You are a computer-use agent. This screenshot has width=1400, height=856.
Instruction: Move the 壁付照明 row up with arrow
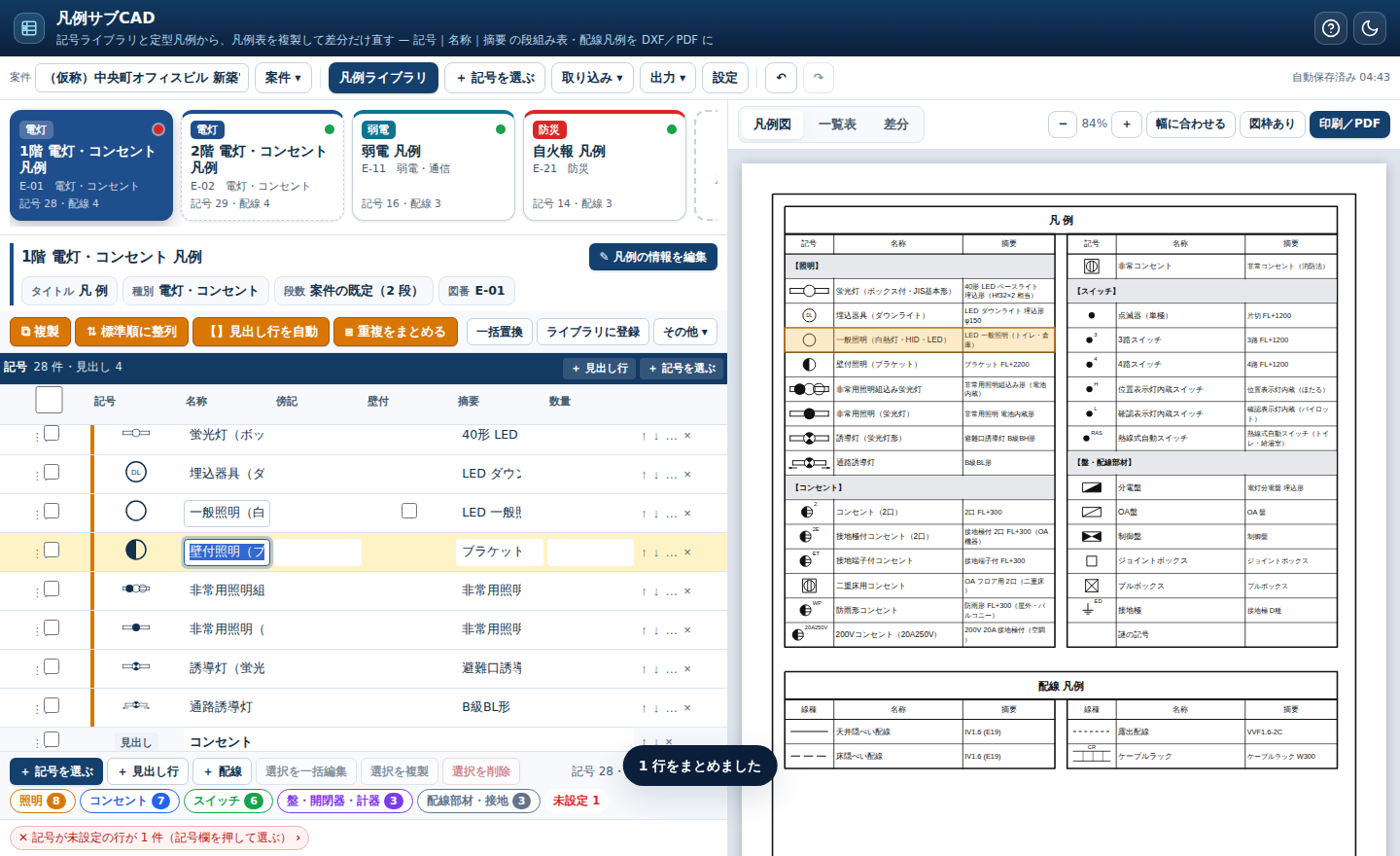(644, 553)
